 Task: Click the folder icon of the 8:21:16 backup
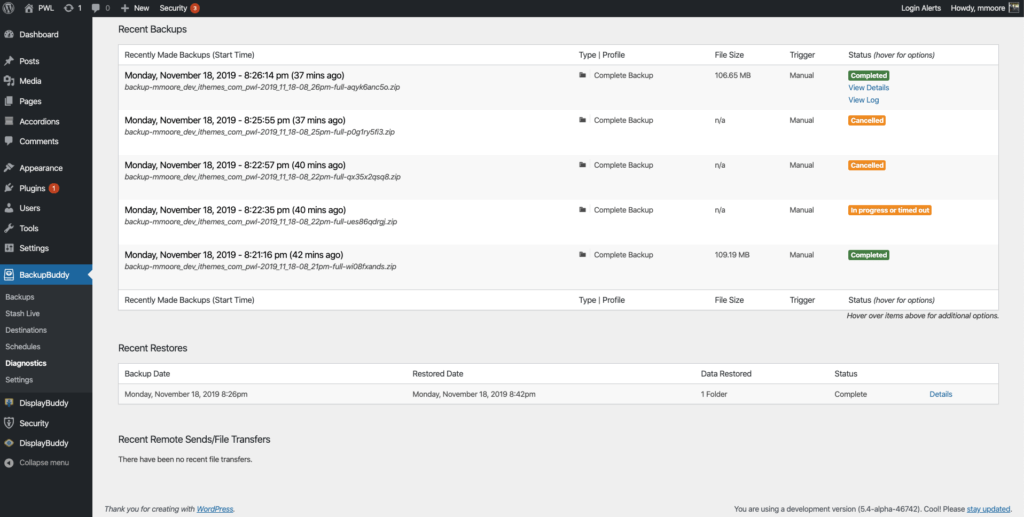pos(583,255)
